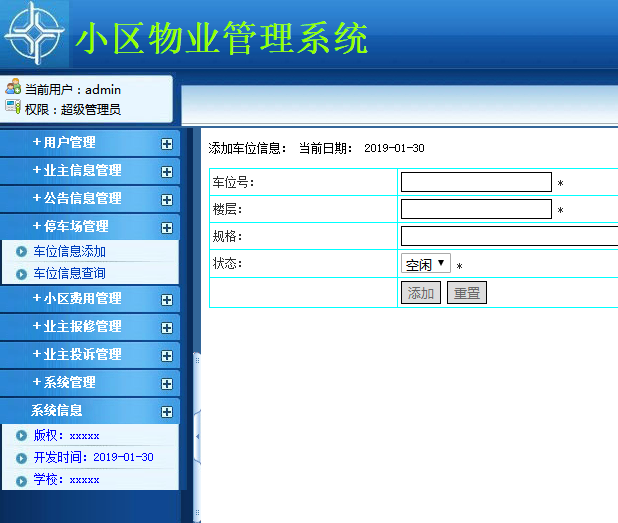This screenshot has width=618, height=523.
Task: Click arrow bullet beside 版权
Action: (21, 436)
